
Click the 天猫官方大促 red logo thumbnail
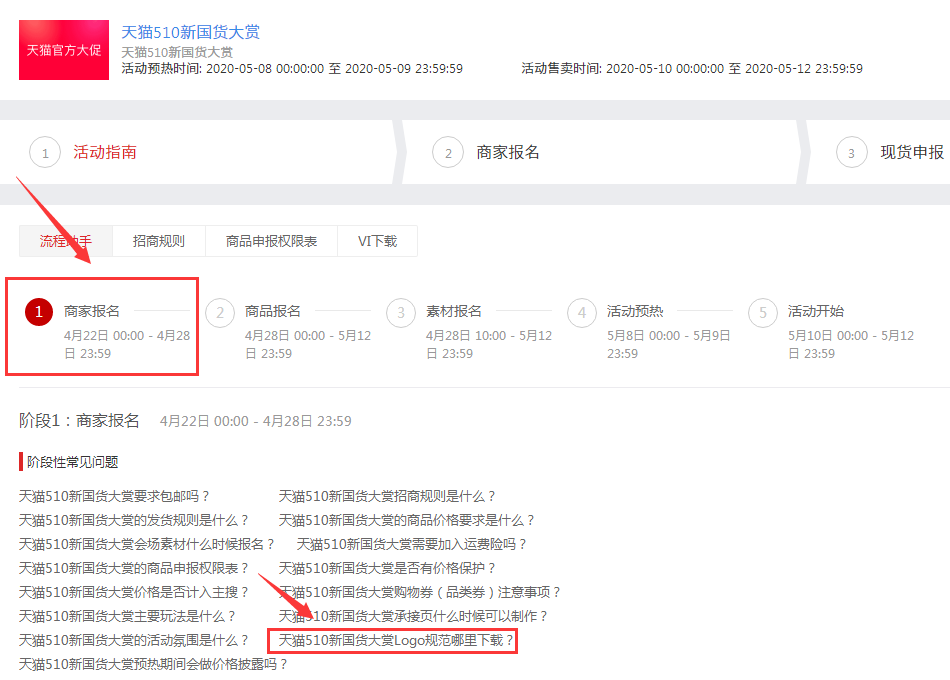[64, 50]
